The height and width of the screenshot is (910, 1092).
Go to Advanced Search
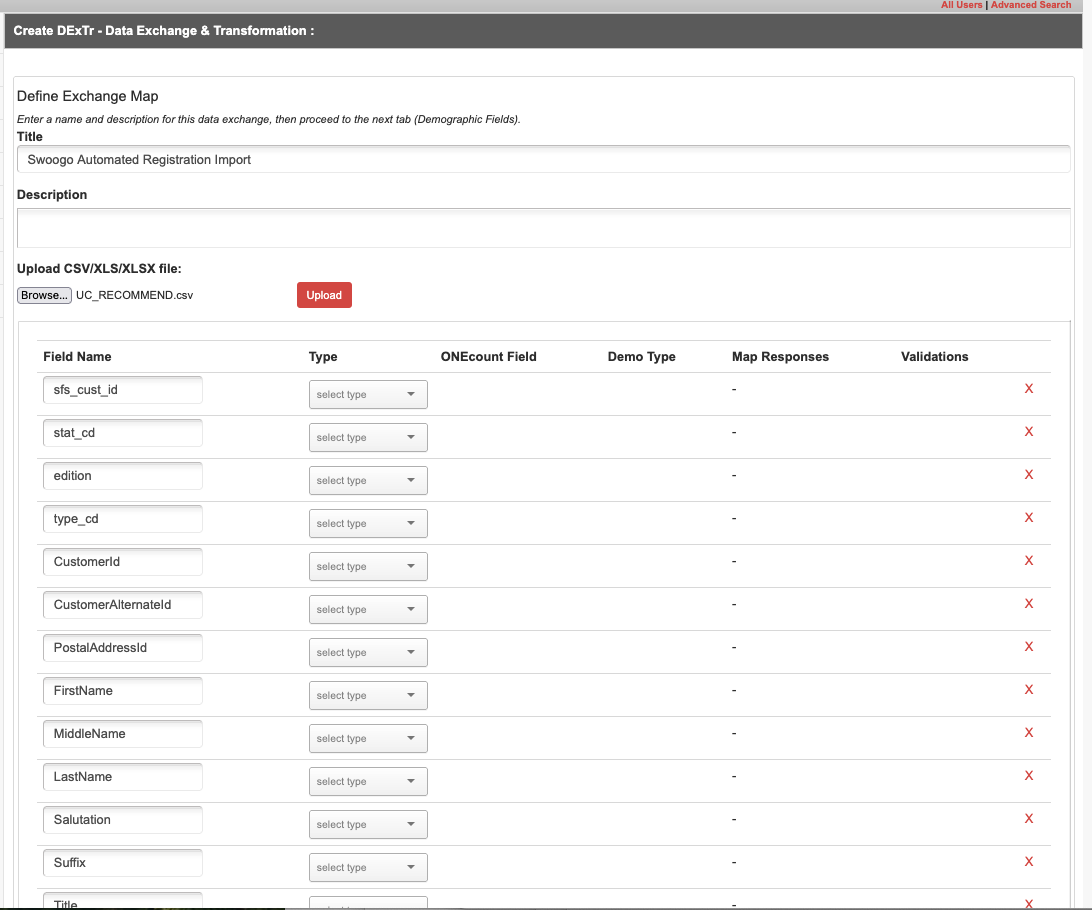tap(1031, 5)
